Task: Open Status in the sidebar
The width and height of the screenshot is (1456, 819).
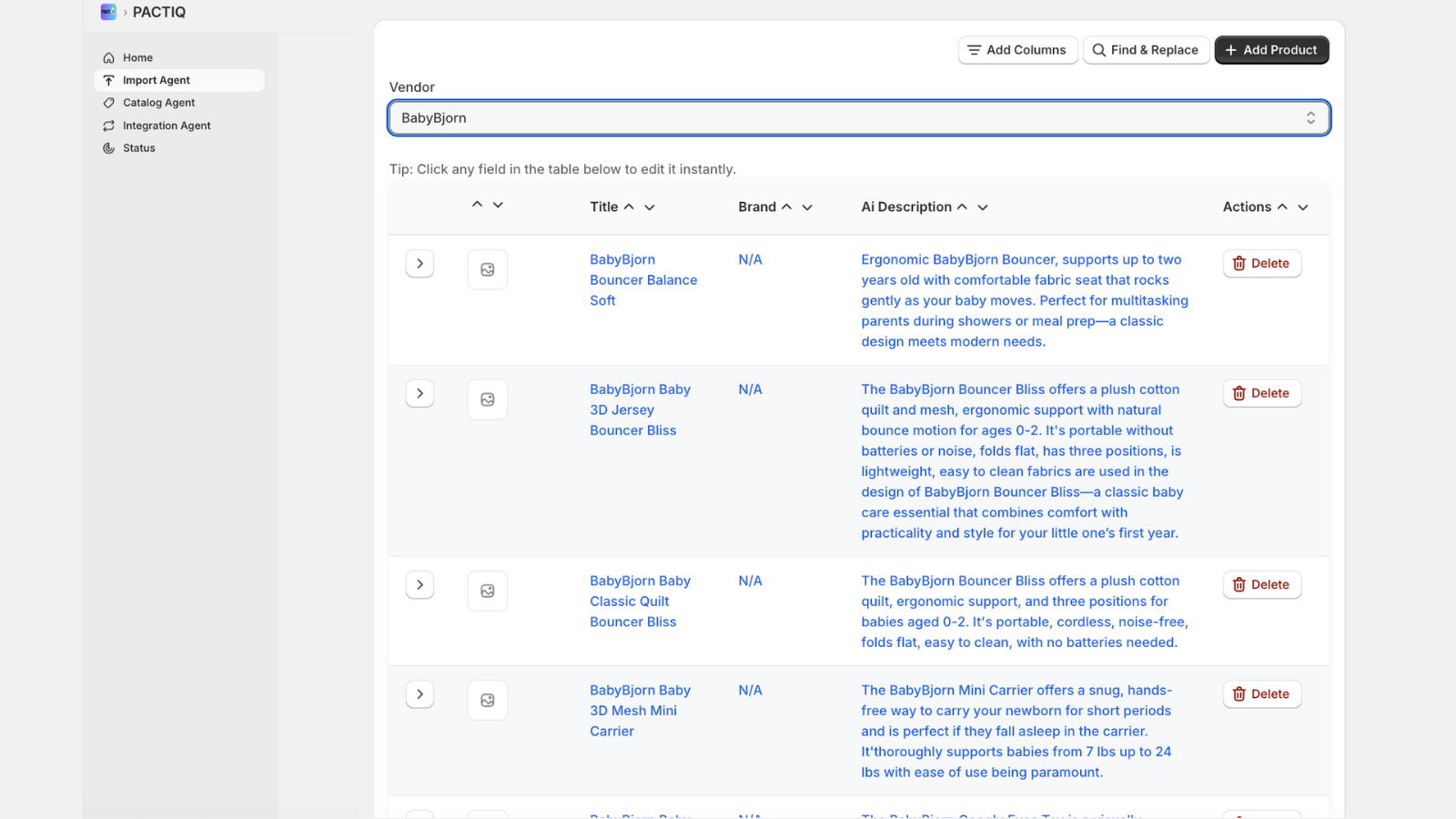Action: (x=179, y=148)
